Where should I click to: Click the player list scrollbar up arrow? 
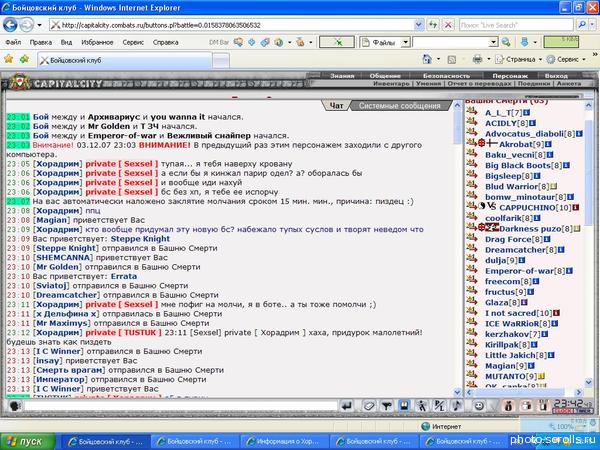(x=589, y=106)
